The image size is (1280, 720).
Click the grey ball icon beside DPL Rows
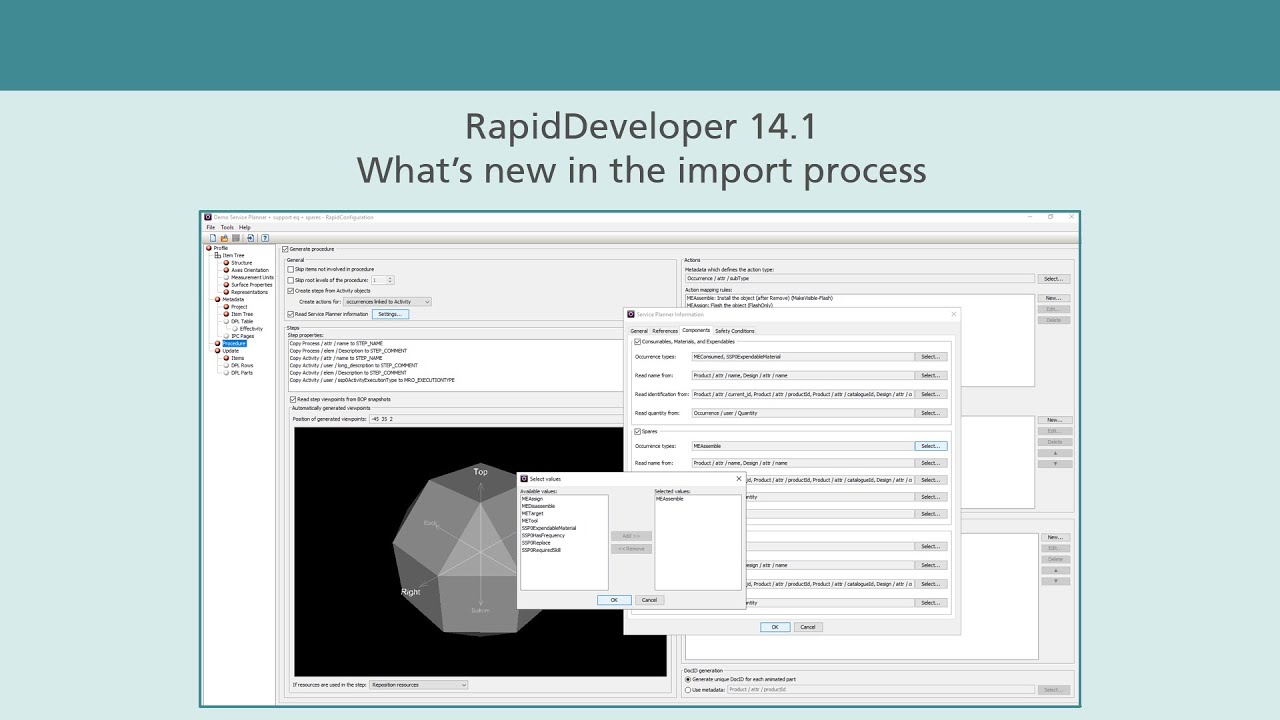226,365
